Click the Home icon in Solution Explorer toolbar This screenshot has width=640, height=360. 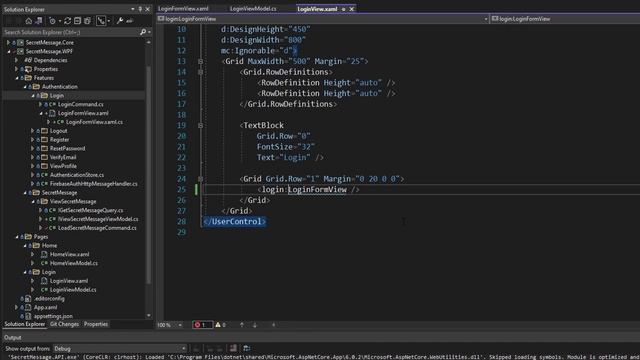tap(29, 21)
